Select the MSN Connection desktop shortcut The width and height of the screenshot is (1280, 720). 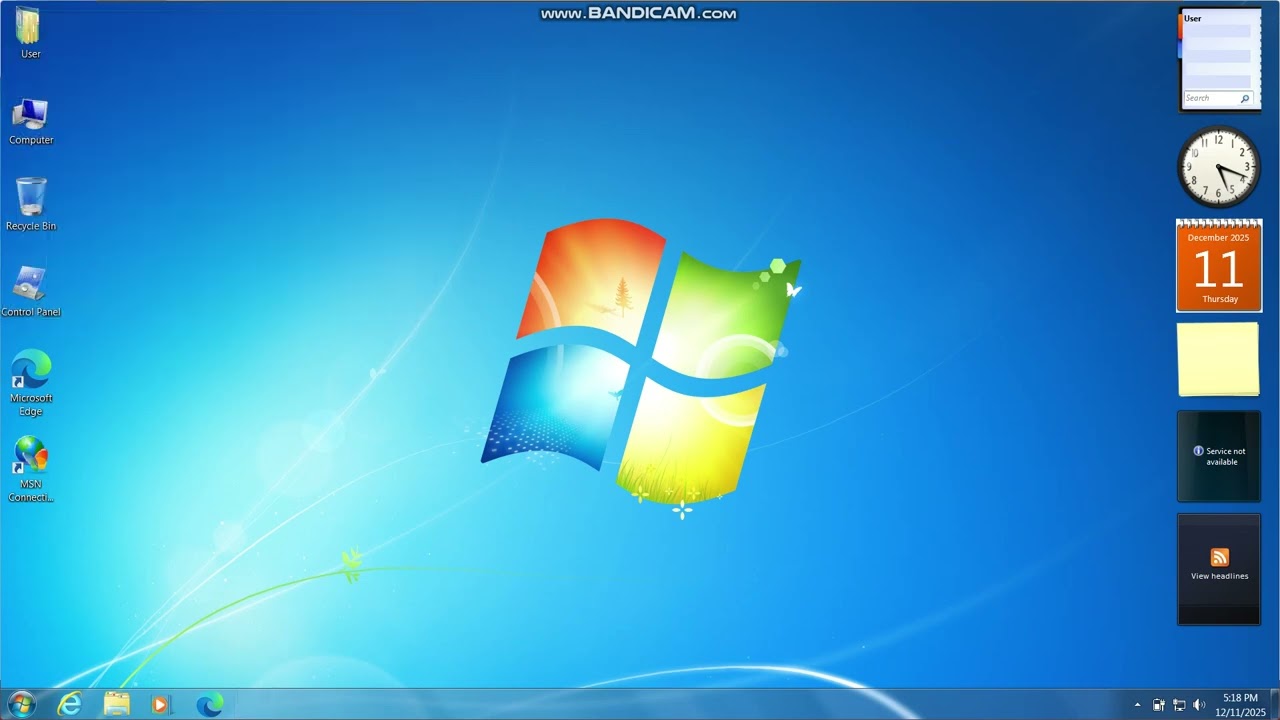click(x=31, y=469)
